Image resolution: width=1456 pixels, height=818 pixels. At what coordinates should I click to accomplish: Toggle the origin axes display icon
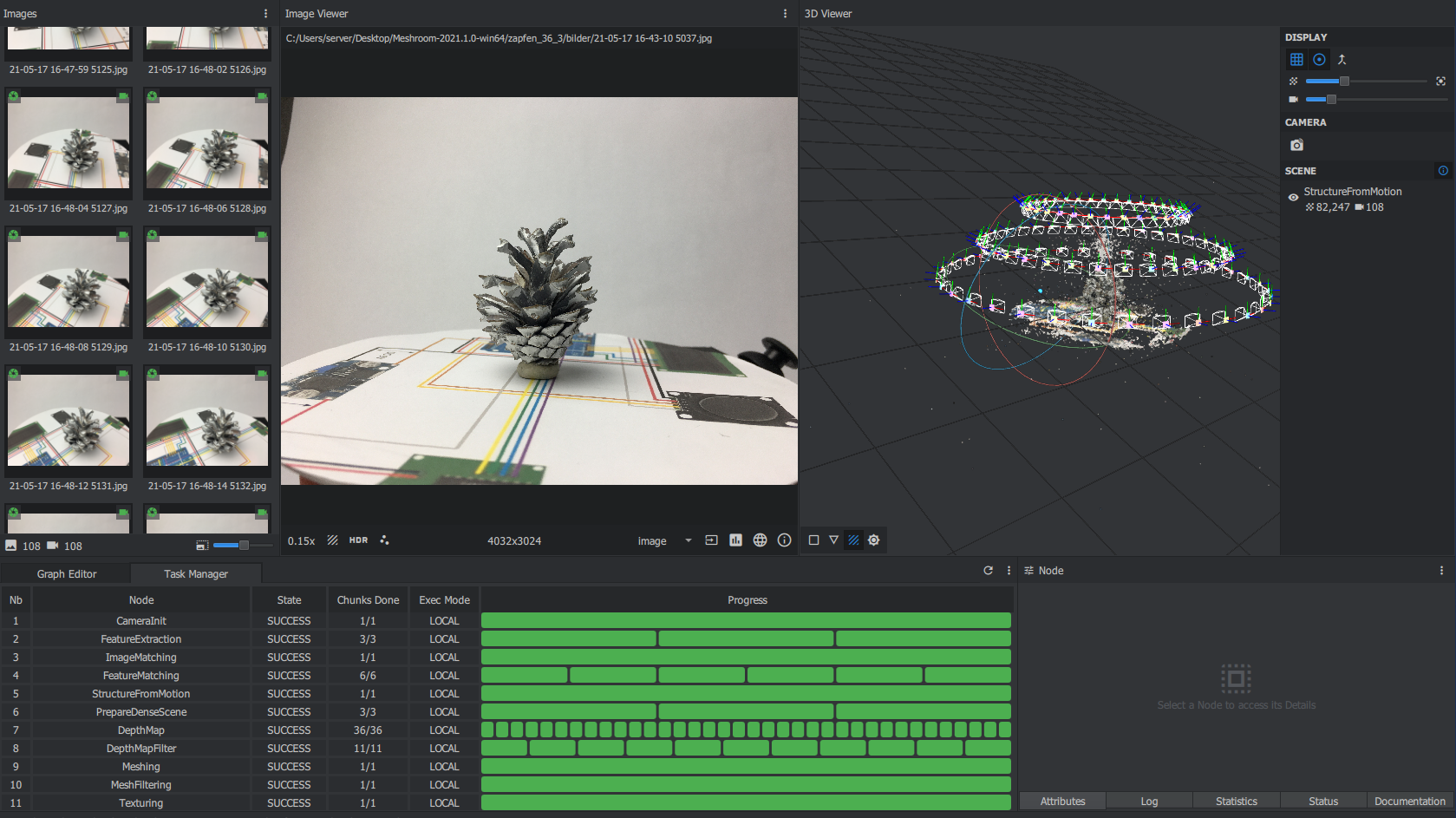[1342, 60]
